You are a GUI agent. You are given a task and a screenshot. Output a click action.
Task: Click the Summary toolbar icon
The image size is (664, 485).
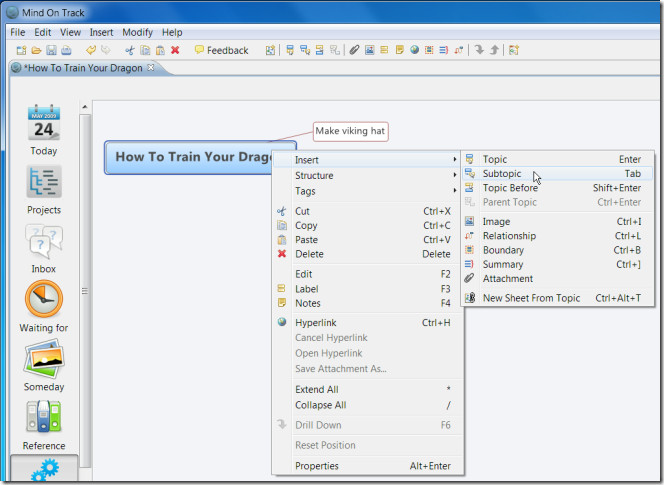tap(443, 50)
